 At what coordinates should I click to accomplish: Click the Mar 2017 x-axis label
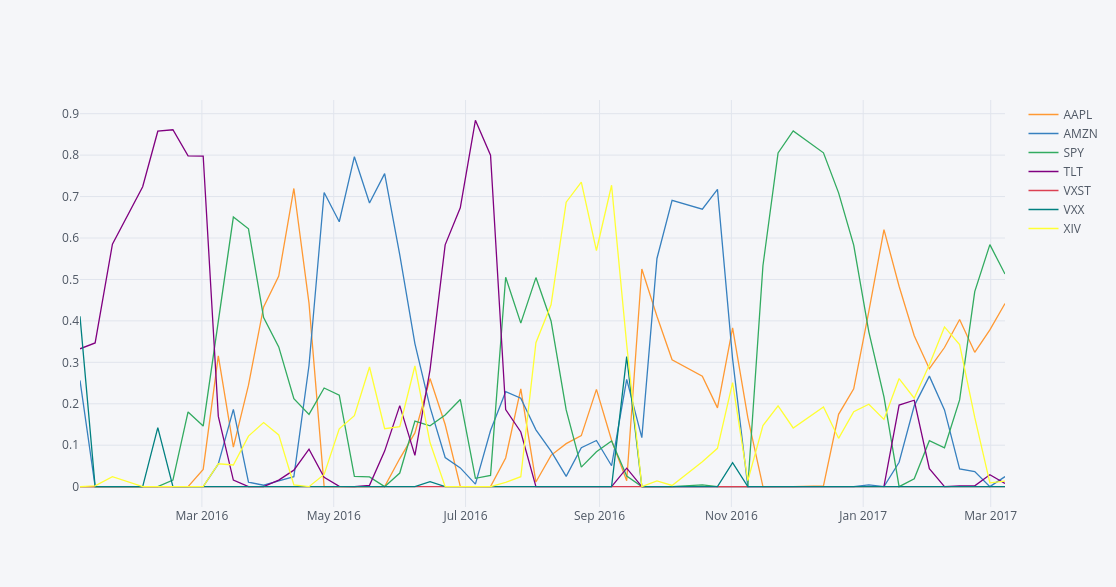[990, 516]
